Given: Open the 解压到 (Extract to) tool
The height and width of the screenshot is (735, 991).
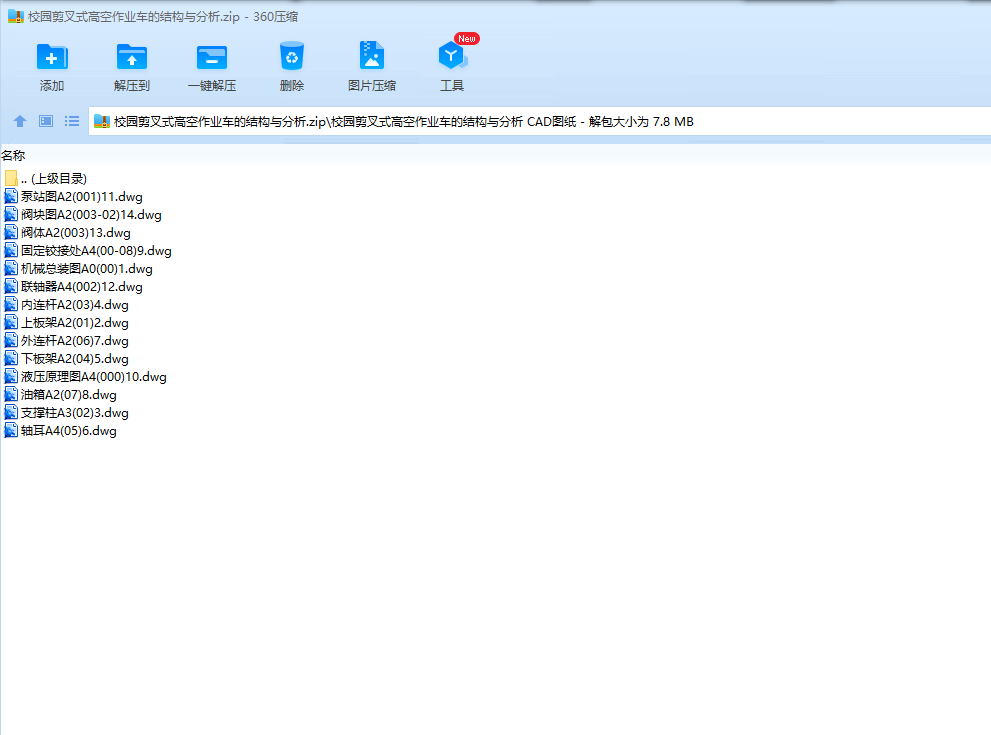Looking at the screenshot, I should pyautogui.click(x=131, y=57).
